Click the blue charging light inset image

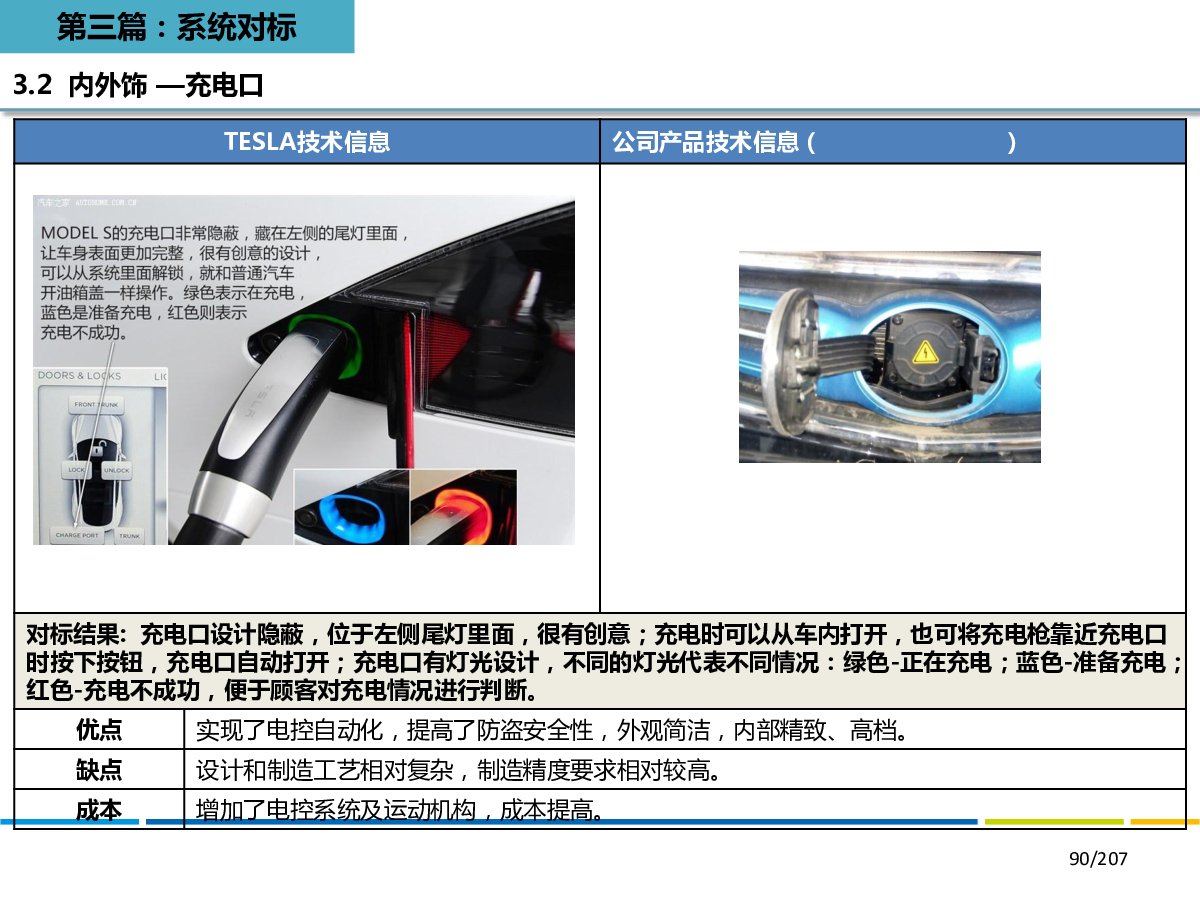coord(351,507)
